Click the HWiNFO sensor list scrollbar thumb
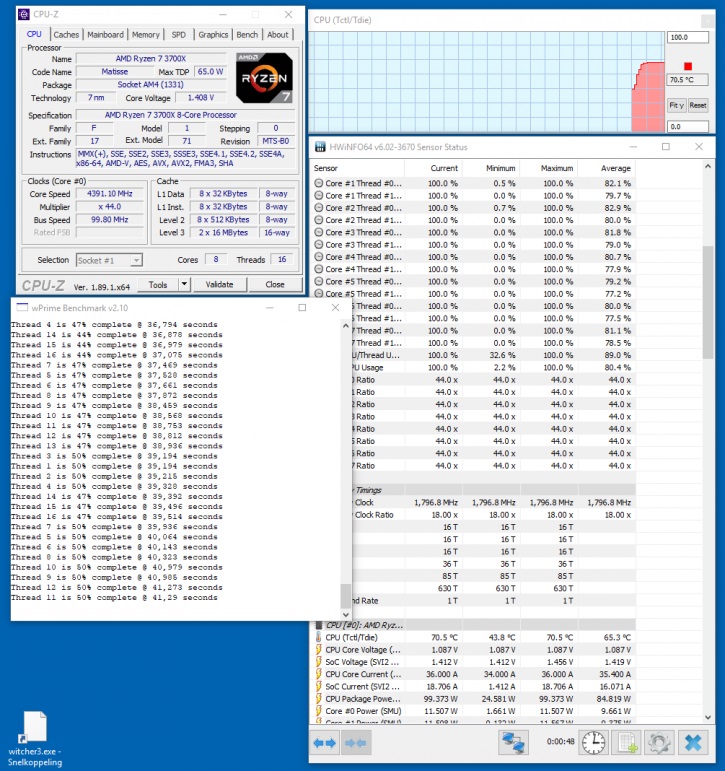Screen dimensions: 725x771 pos(707,301)
